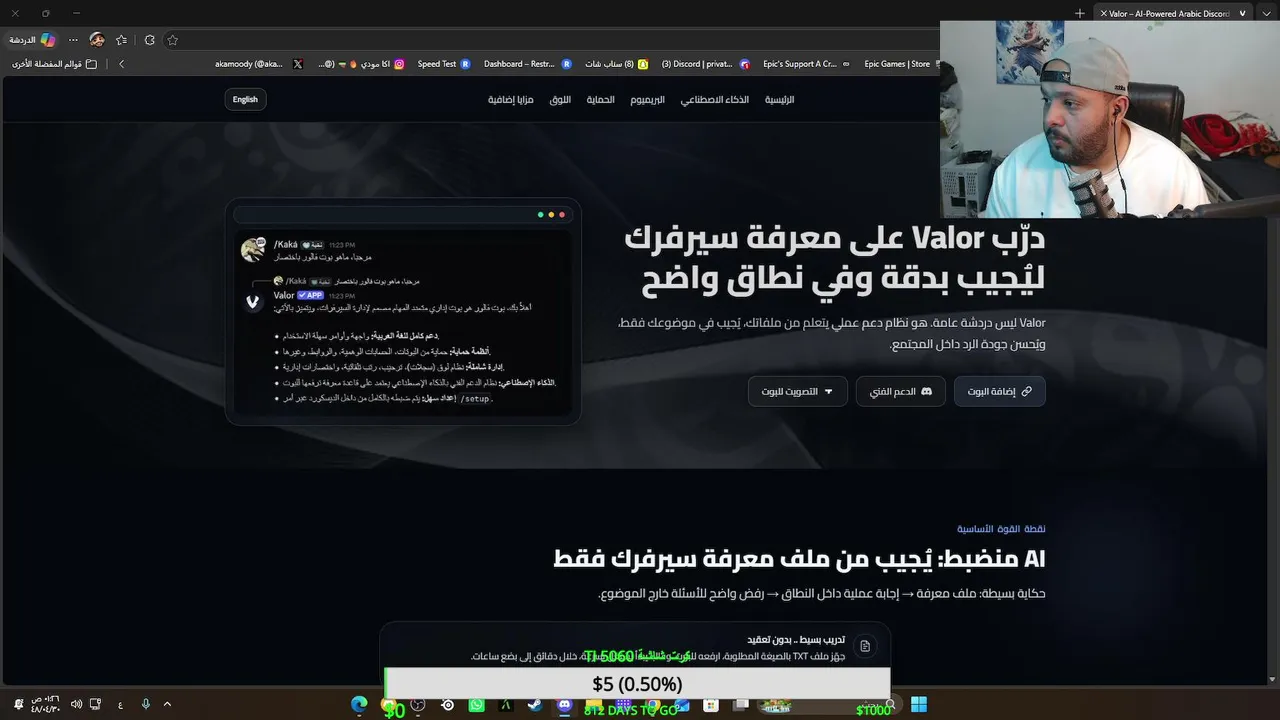The height and width of the screenshot is (720, 1280).
Task: Open the البريميوم nav item
Action: pyautogui.click(x=648, y=100)
